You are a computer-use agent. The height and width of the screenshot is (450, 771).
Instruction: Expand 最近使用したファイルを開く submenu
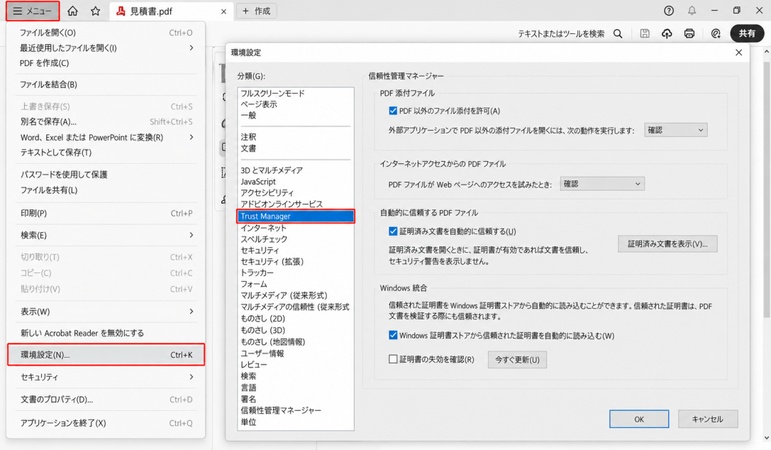[x=106, y=48]
